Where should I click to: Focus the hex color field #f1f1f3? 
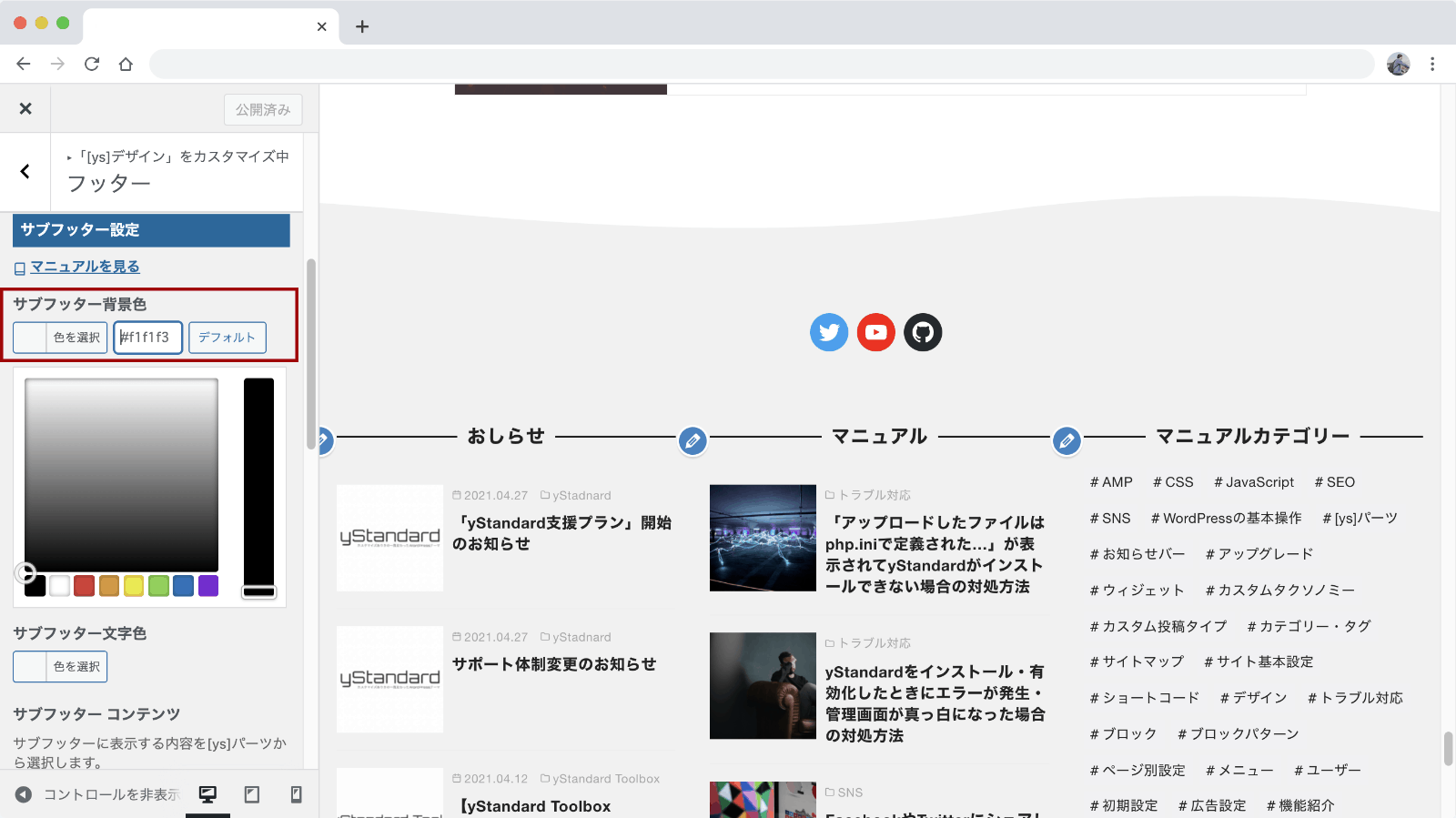[x=147, y=338]
